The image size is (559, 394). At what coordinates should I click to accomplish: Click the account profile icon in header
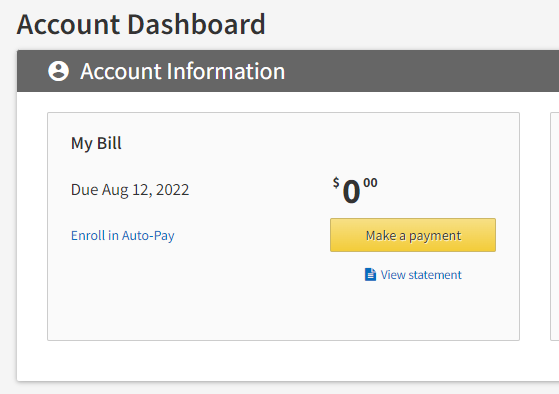[58, 71]
